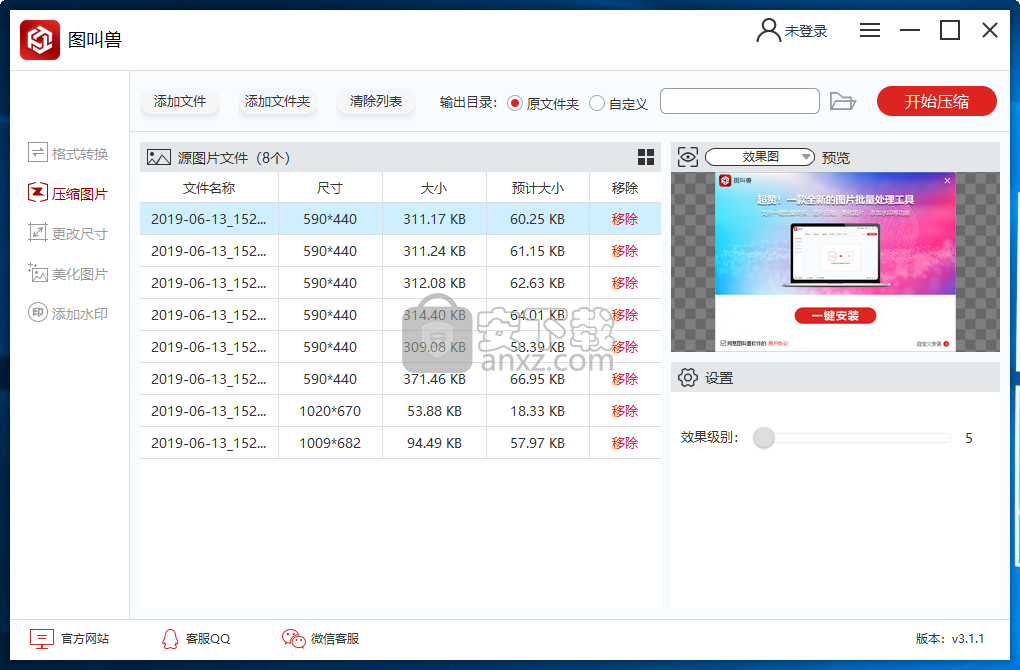Switch to grid view icon
This screenshot has height=670, width=1020.
pos(646,157)
